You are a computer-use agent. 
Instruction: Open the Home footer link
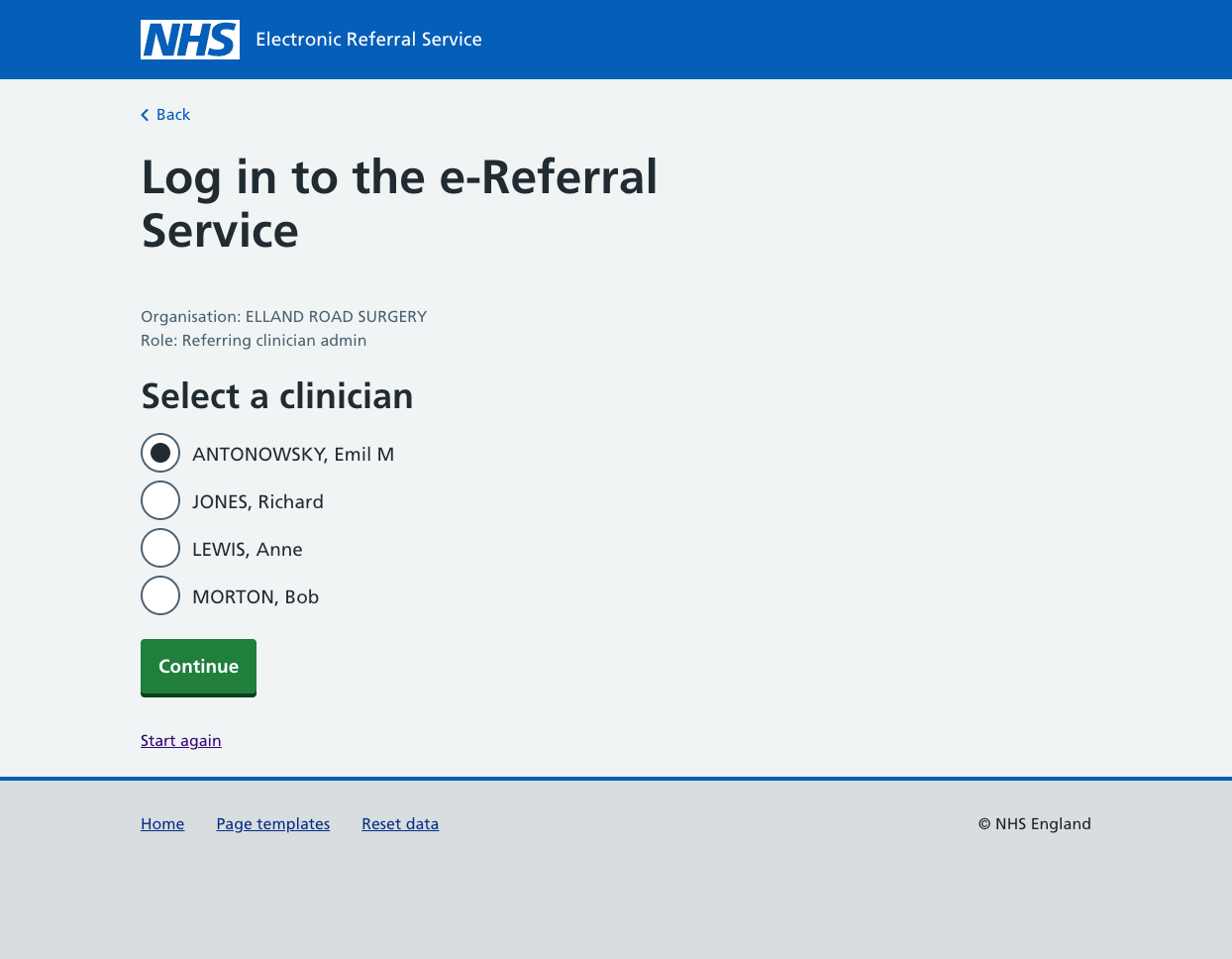[x=162, y=824]
